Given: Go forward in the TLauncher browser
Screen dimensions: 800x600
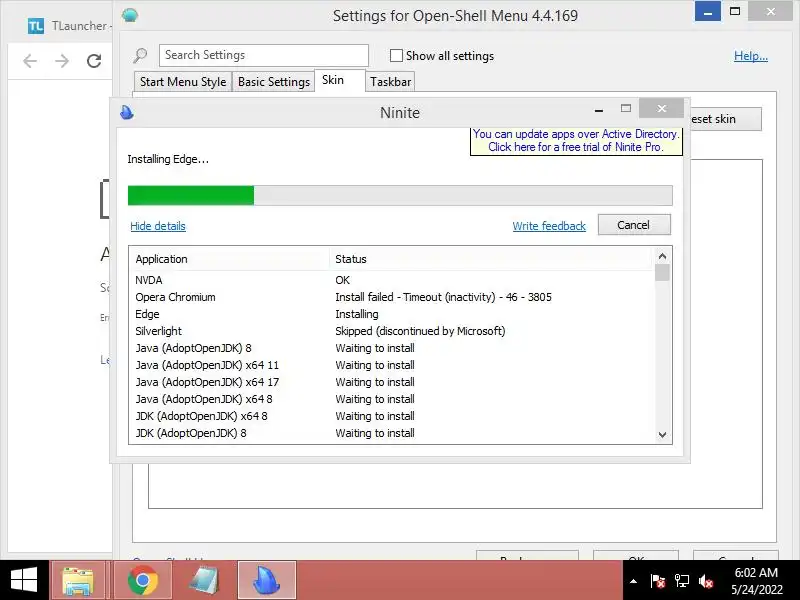Looking at the screenshot, I should tap(62, 61).
